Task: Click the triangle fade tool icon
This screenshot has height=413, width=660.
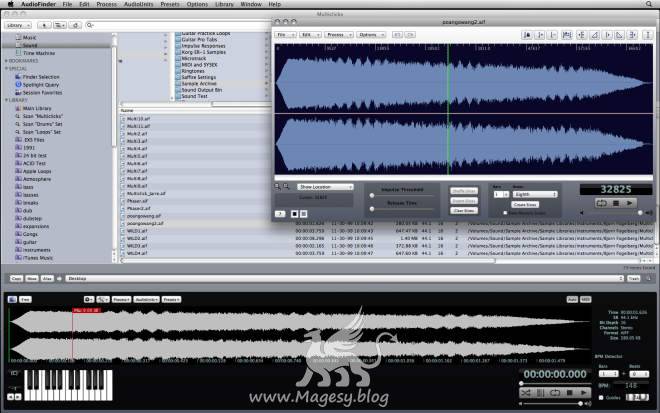Action: 595,35
